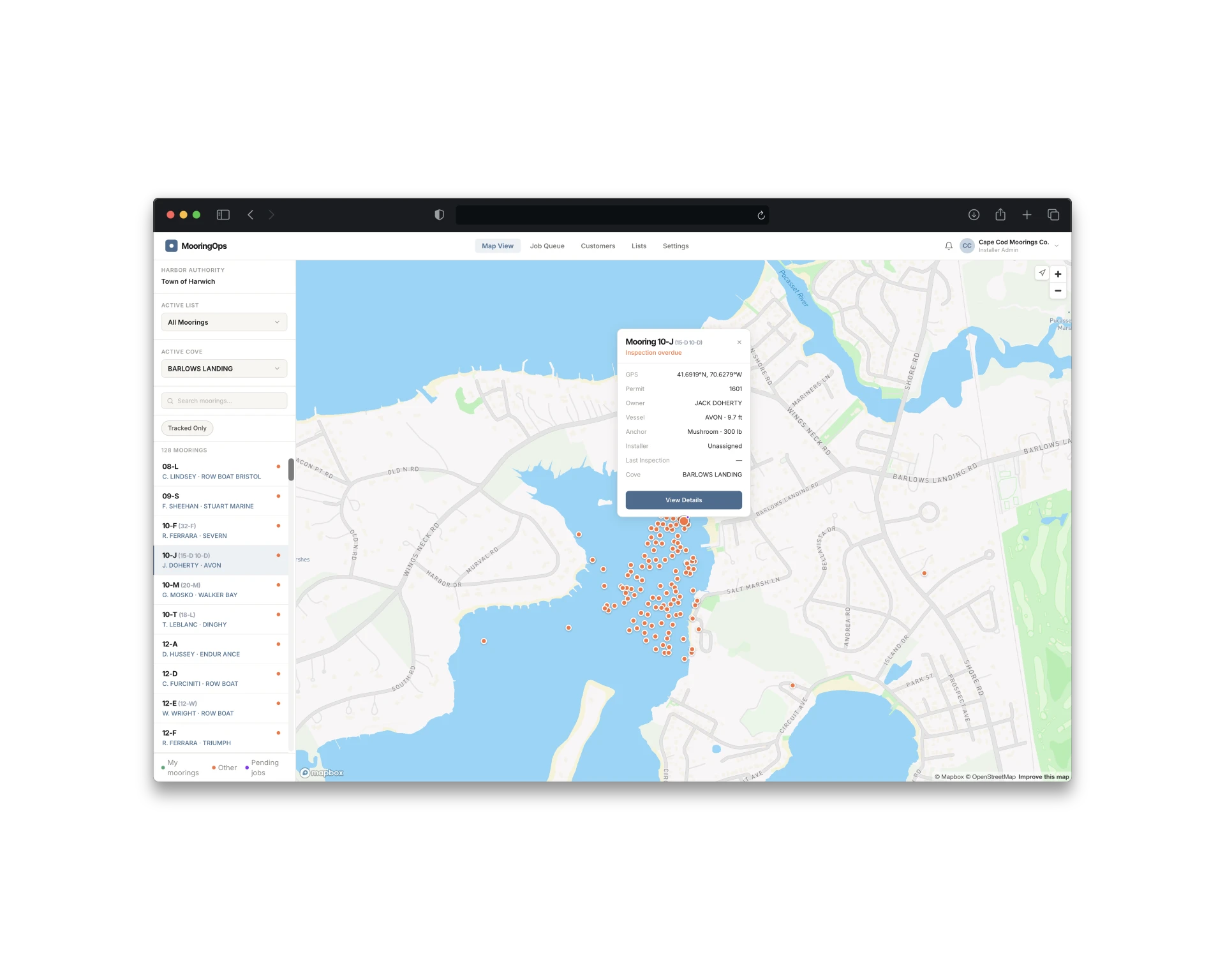Click the CC account avatar
The image size is (1225, 980).
coord(967,246)
